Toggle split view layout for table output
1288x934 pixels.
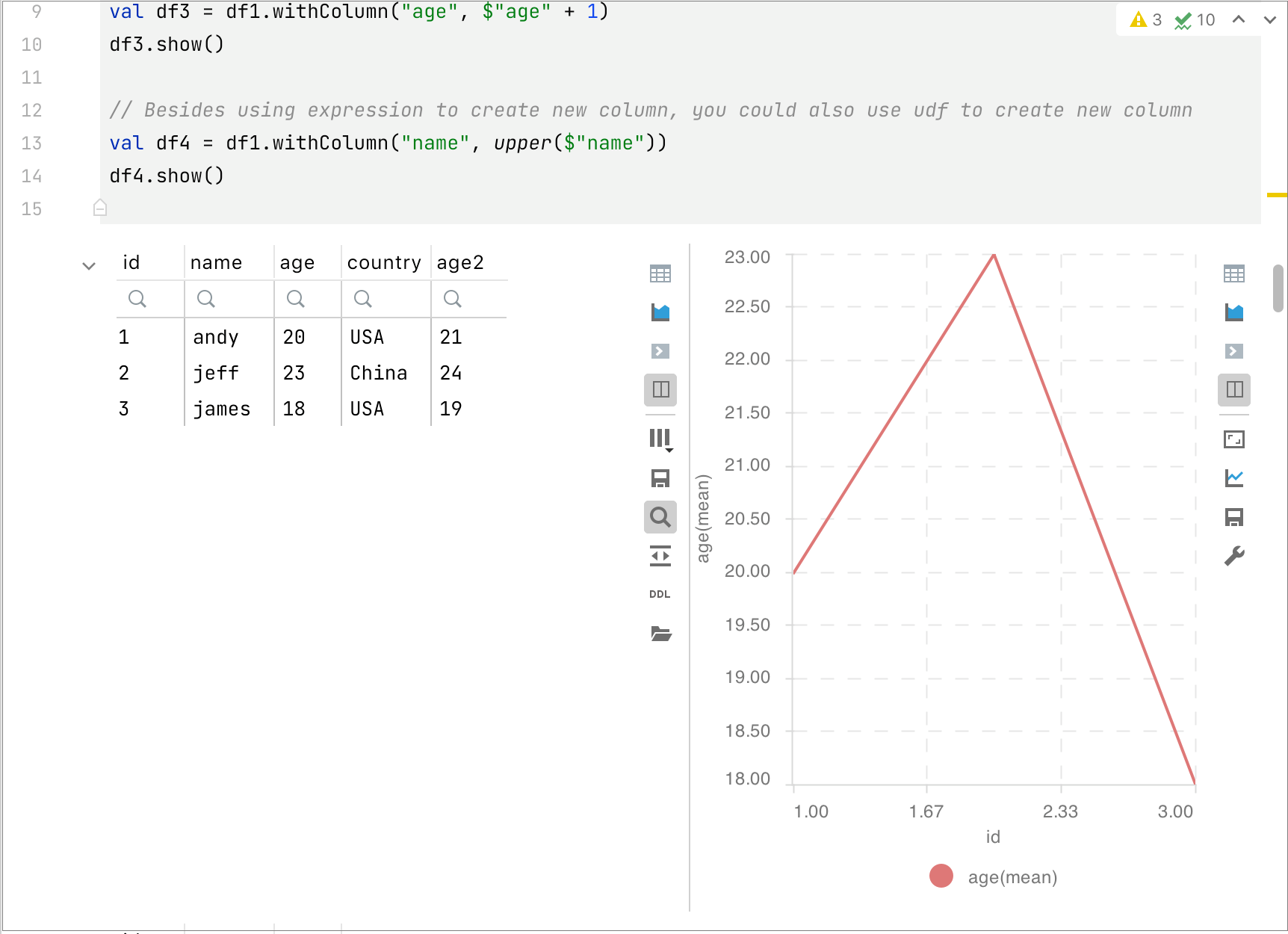660,390
